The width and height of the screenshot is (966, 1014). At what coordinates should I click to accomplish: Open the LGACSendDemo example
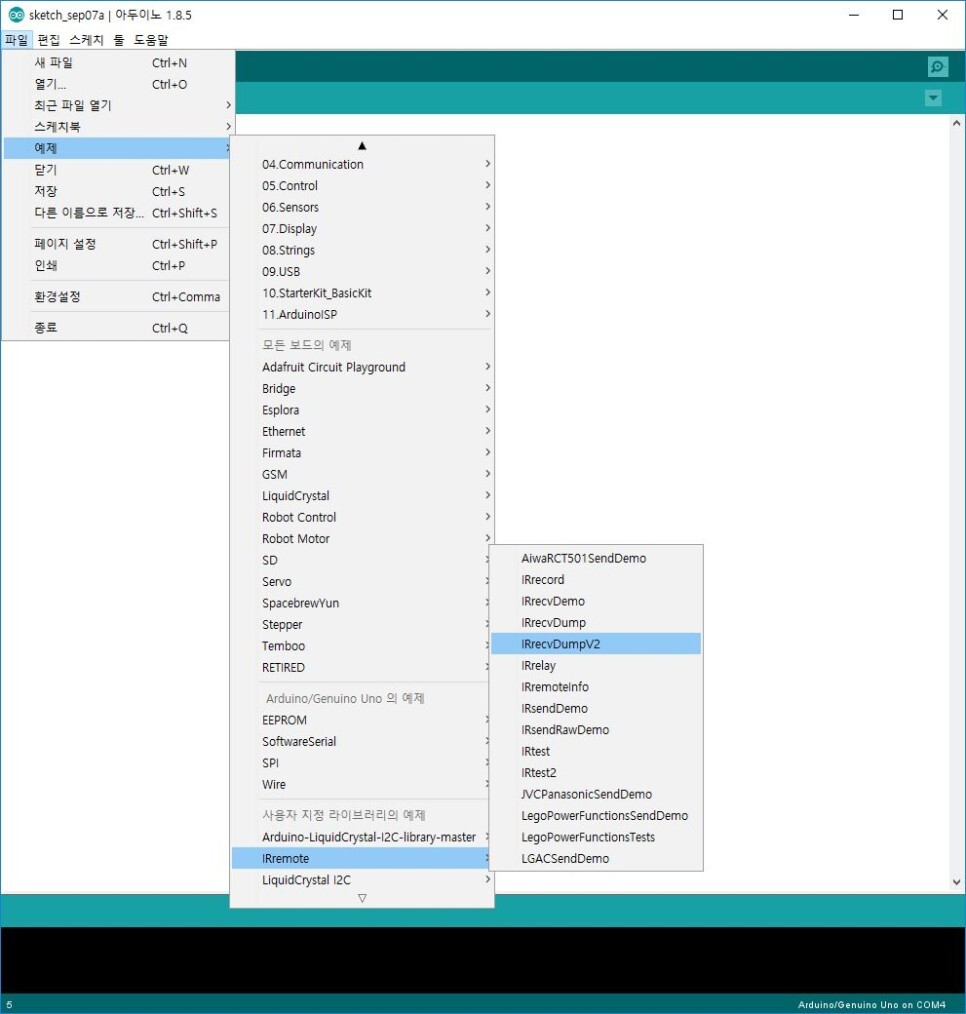pyautogui.click(x=596, y=858)
